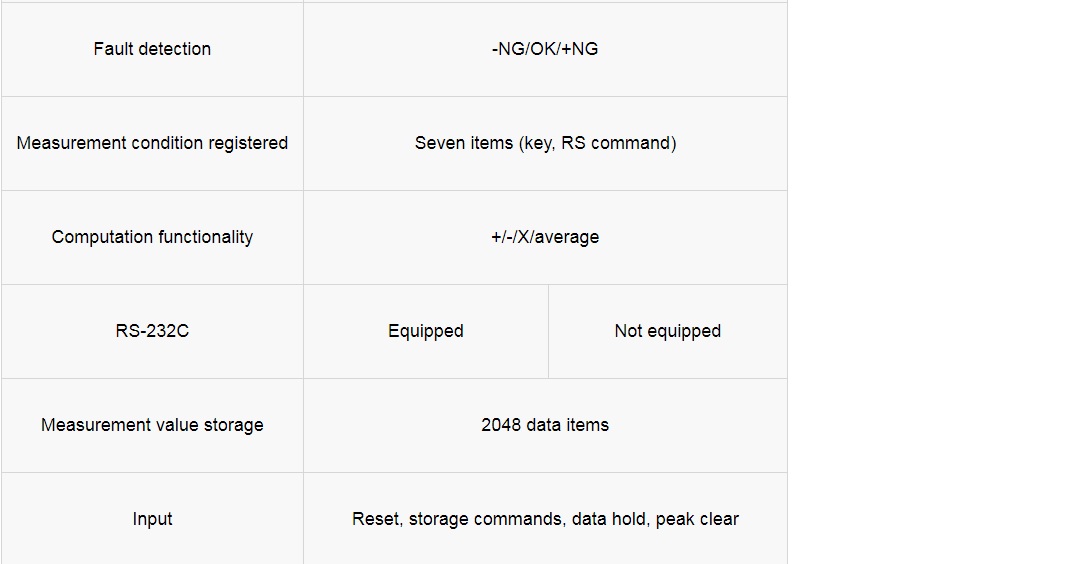This screenshot has height=564, width=1079.
Task: Click the word Seven in the table
Action: (436, 143)
